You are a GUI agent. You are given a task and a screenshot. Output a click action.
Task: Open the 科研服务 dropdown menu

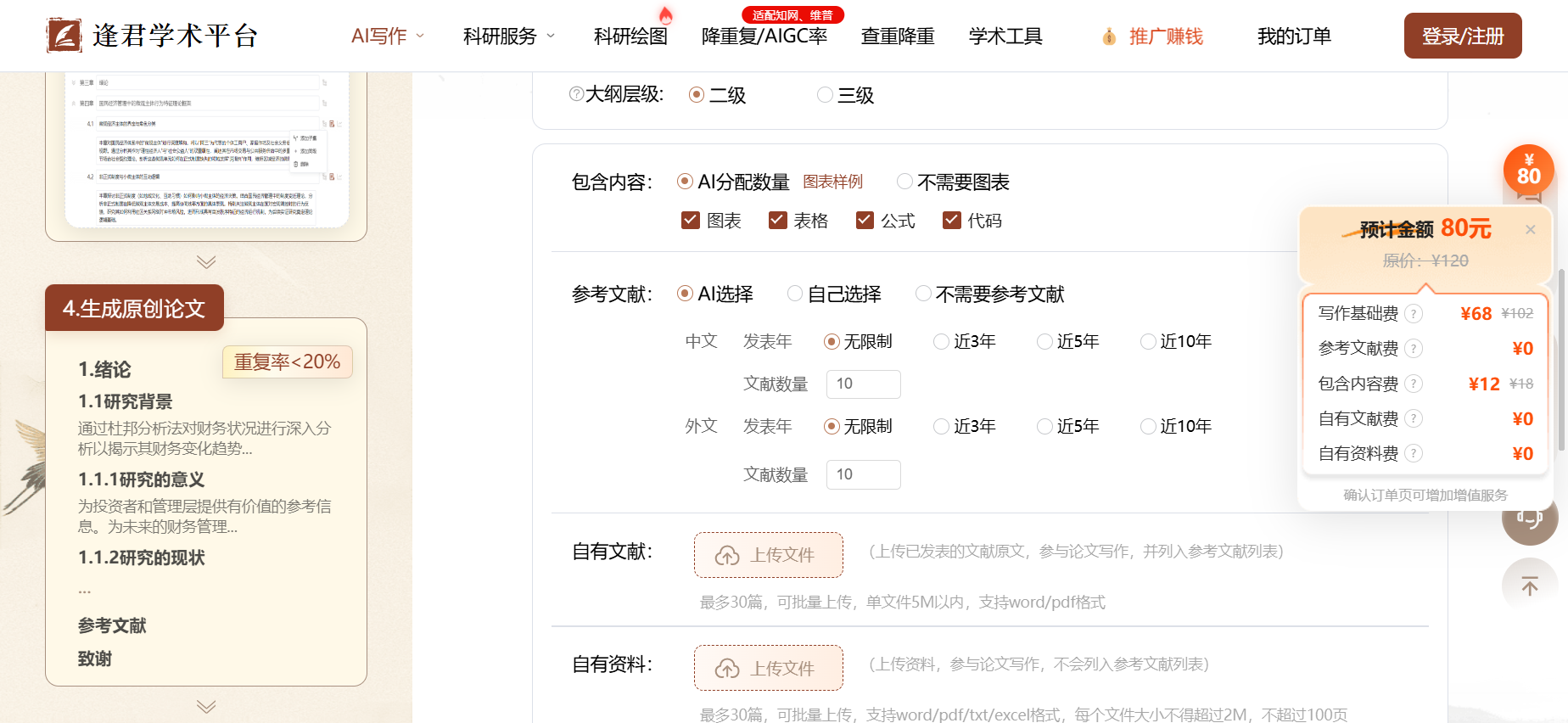[509, 36]
